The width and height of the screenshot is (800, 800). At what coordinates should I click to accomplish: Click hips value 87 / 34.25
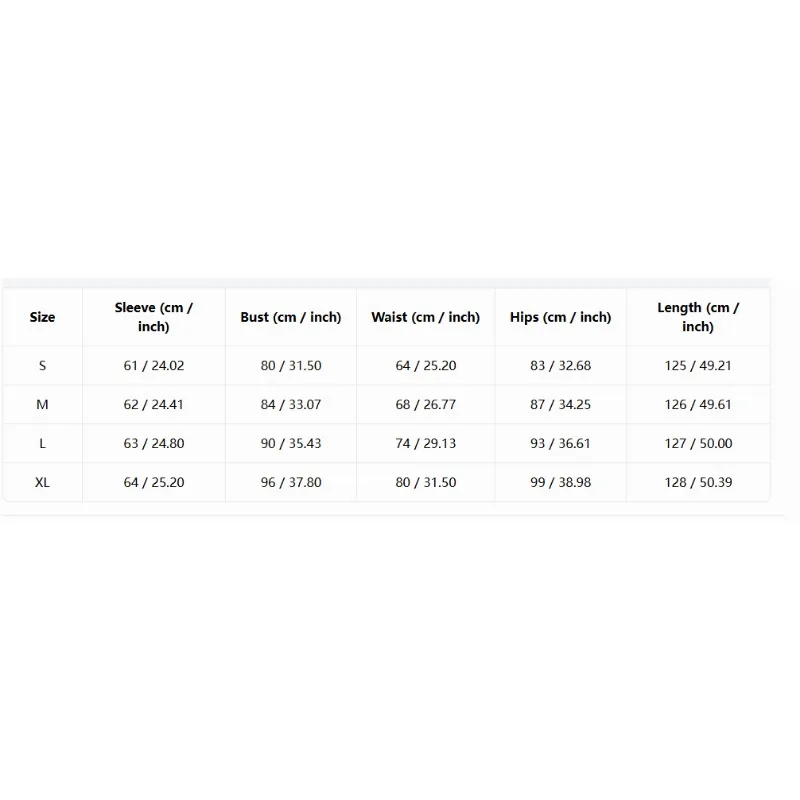[560, 405]
